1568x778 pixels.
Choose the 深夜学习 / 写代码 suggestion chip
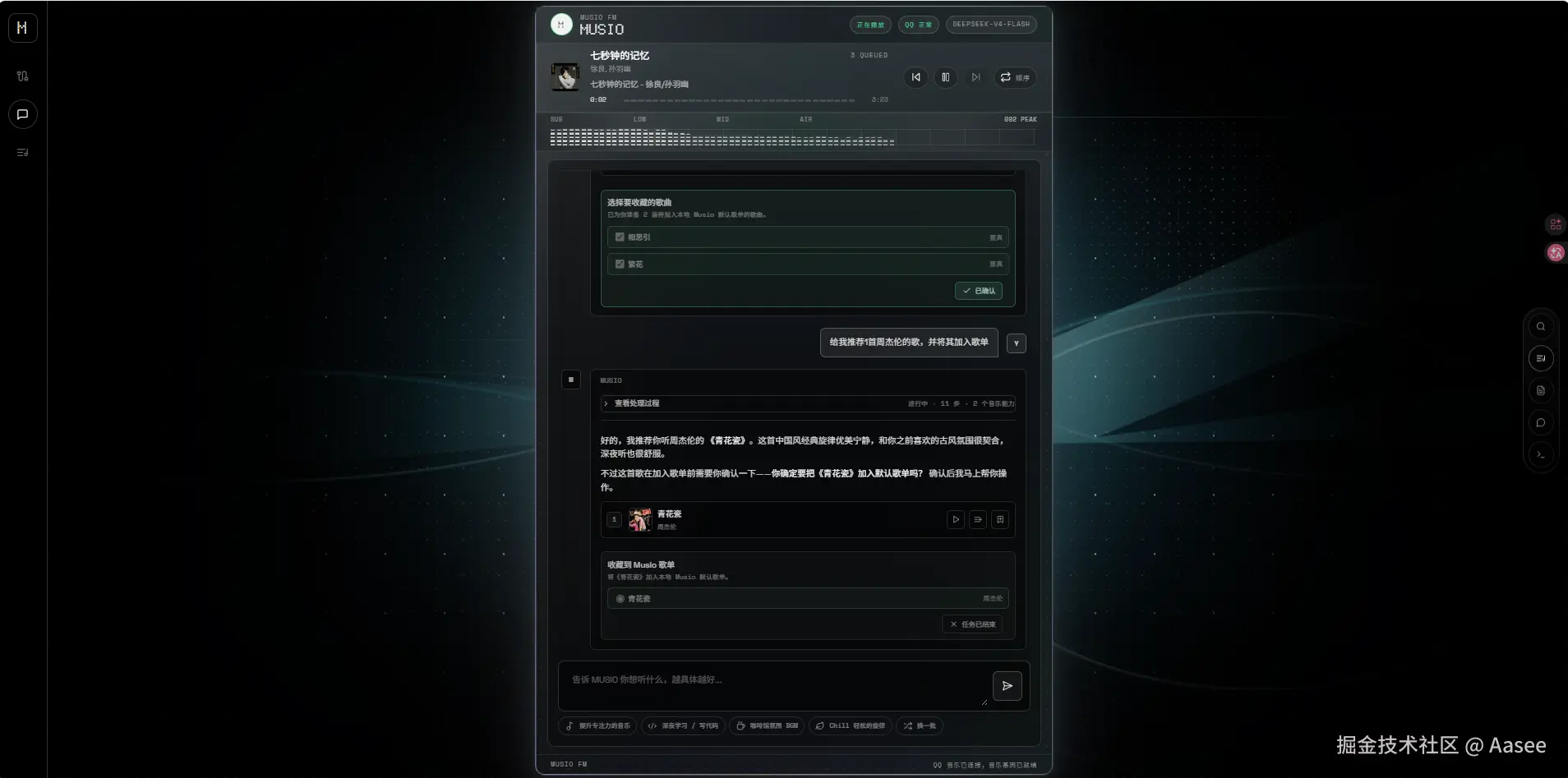click(x=683, y=726)
